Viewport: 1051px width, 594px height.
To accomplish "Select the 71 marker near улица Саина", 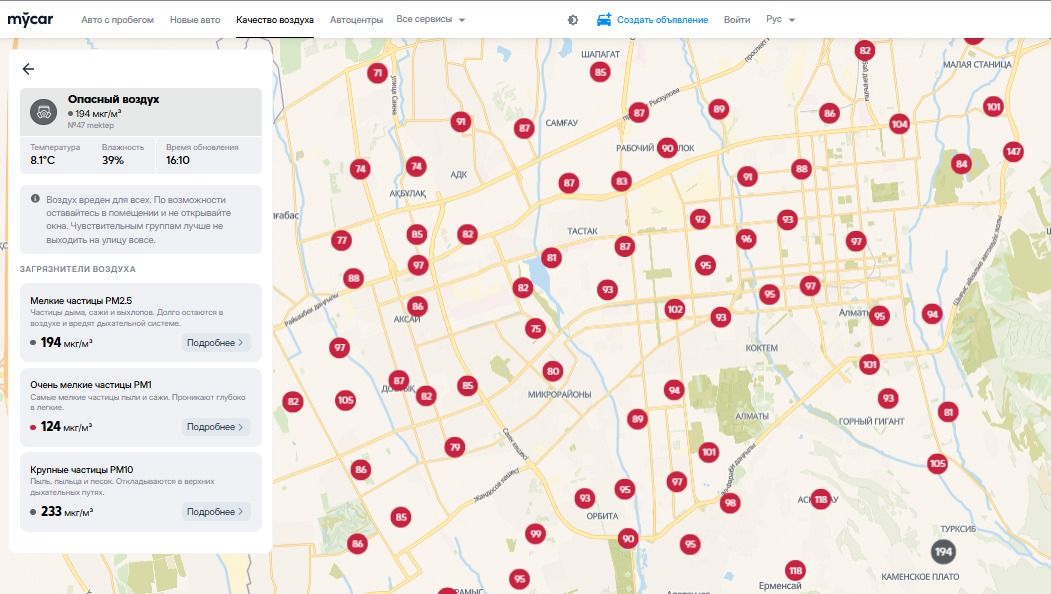I will click(377, 73).
